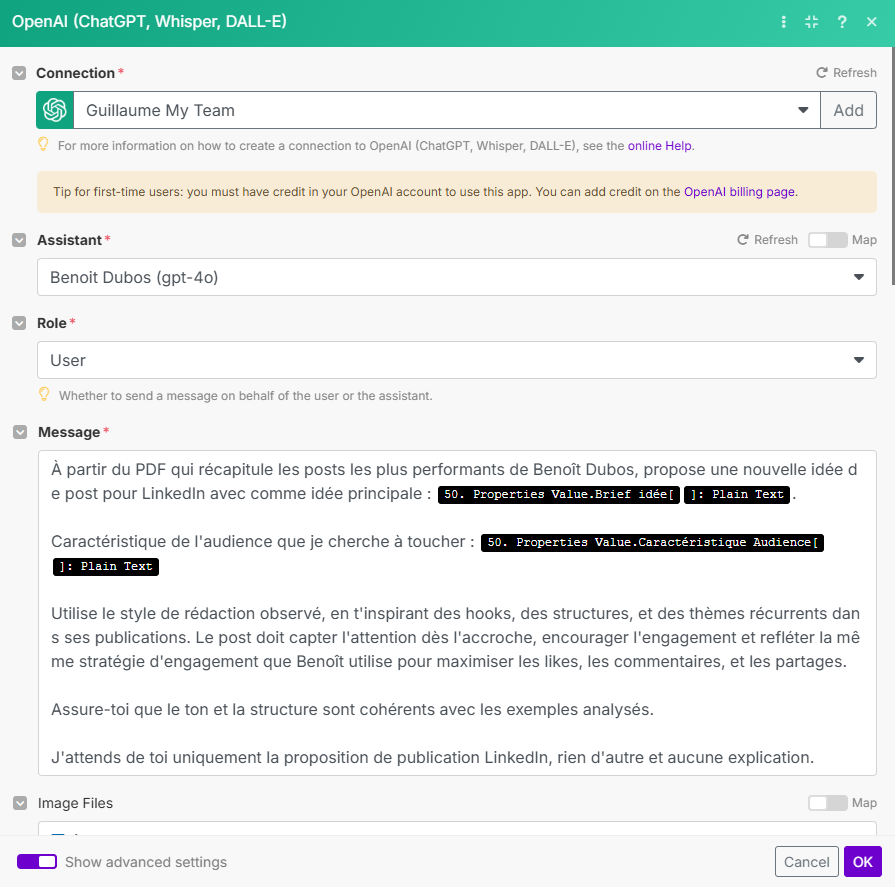This screenshot has height=887, width=895.
Task: Collapse the Image Files section chevron
Action: 20,803
